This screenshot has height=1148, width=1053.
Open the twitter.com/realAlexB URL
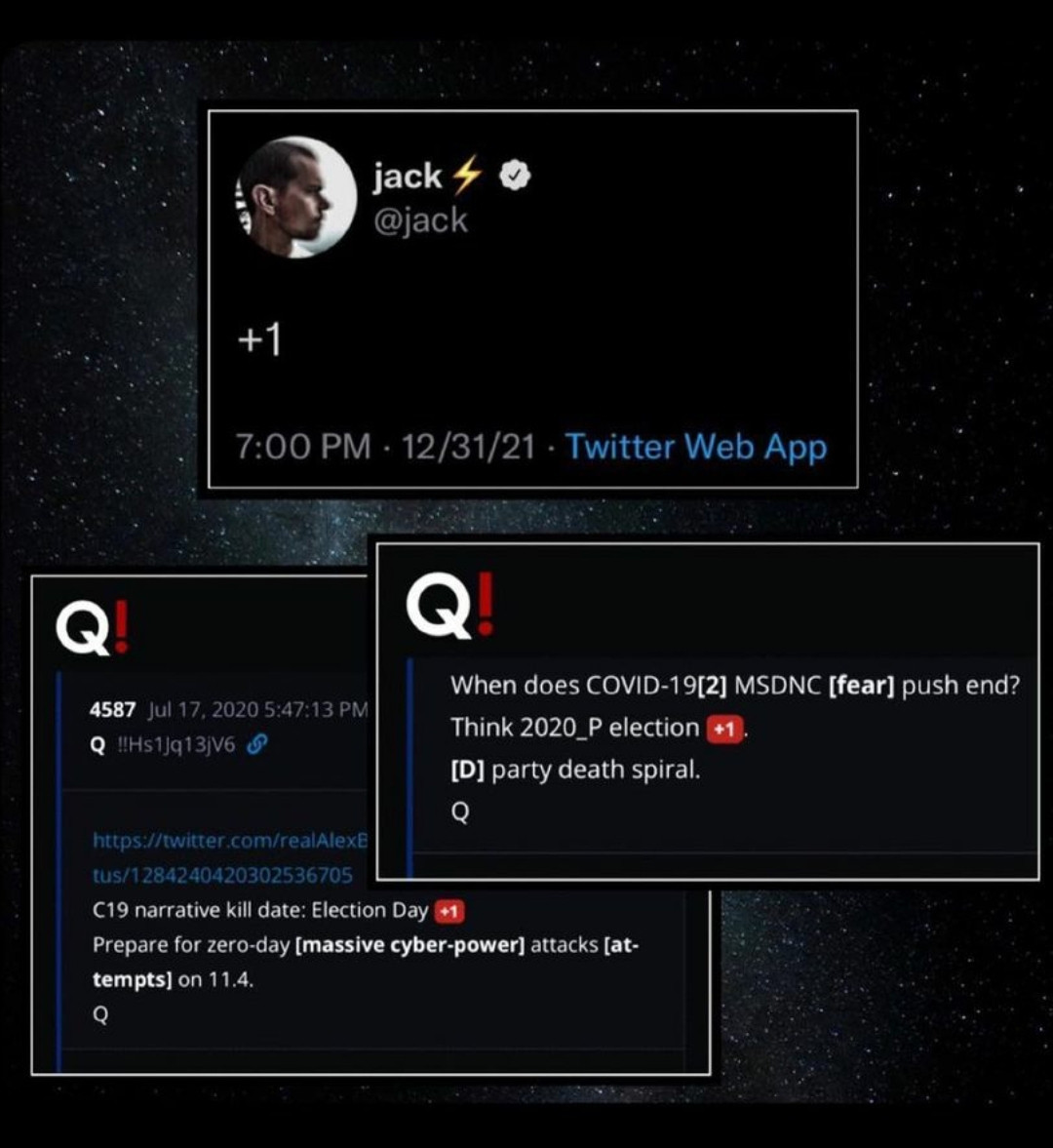click(230, 840)
